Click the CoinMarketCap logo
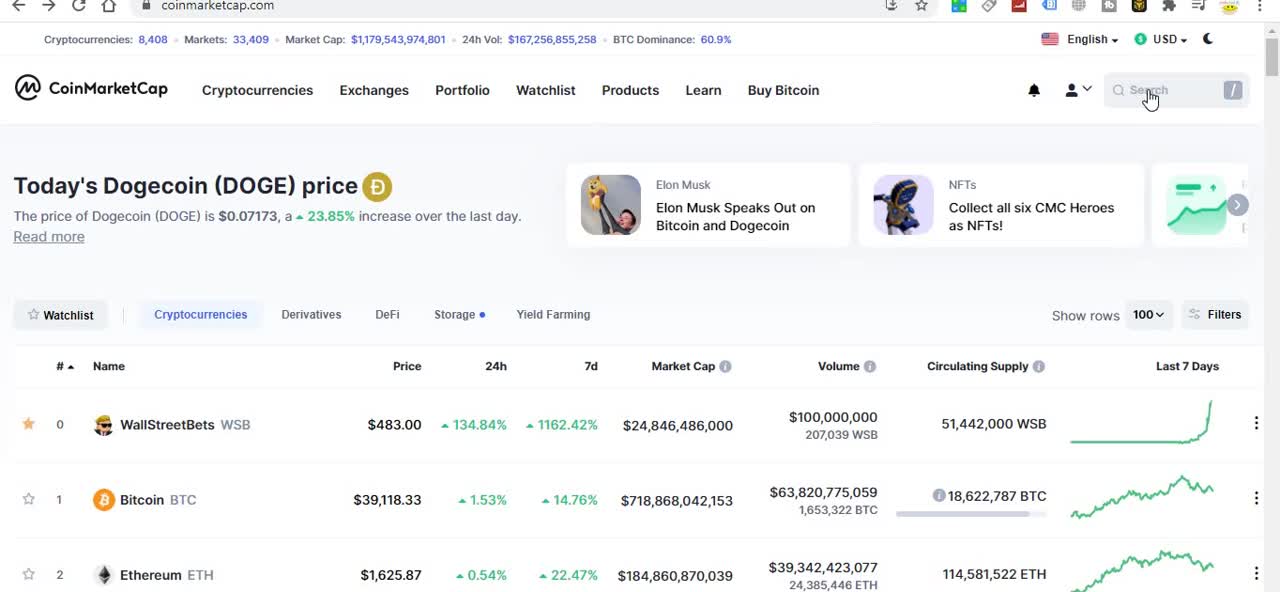The image size is (1280, 592). click(x=91, y=88)
